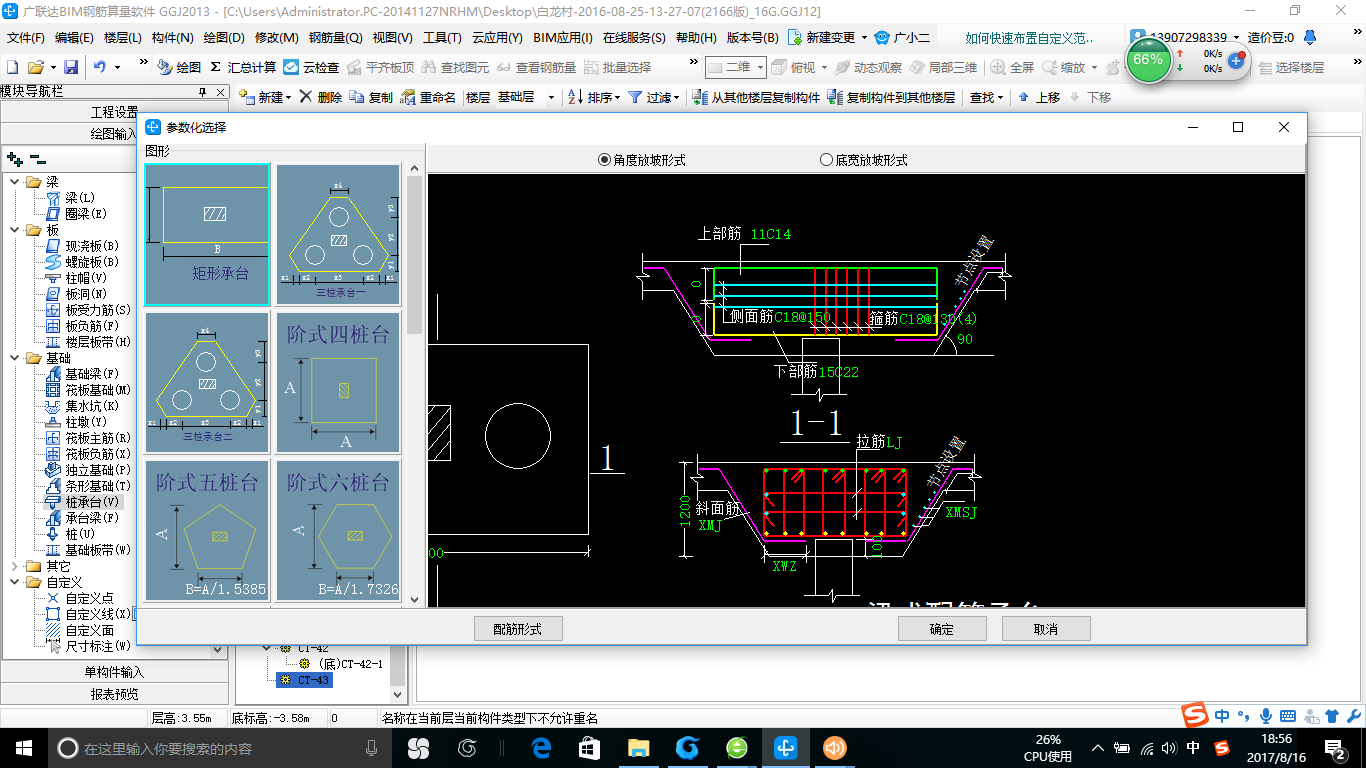Viewport: 1366px width, 768px height.
Task: Click 确定 button in dialog
Action: pyautogui.click(x=942, y=629)
